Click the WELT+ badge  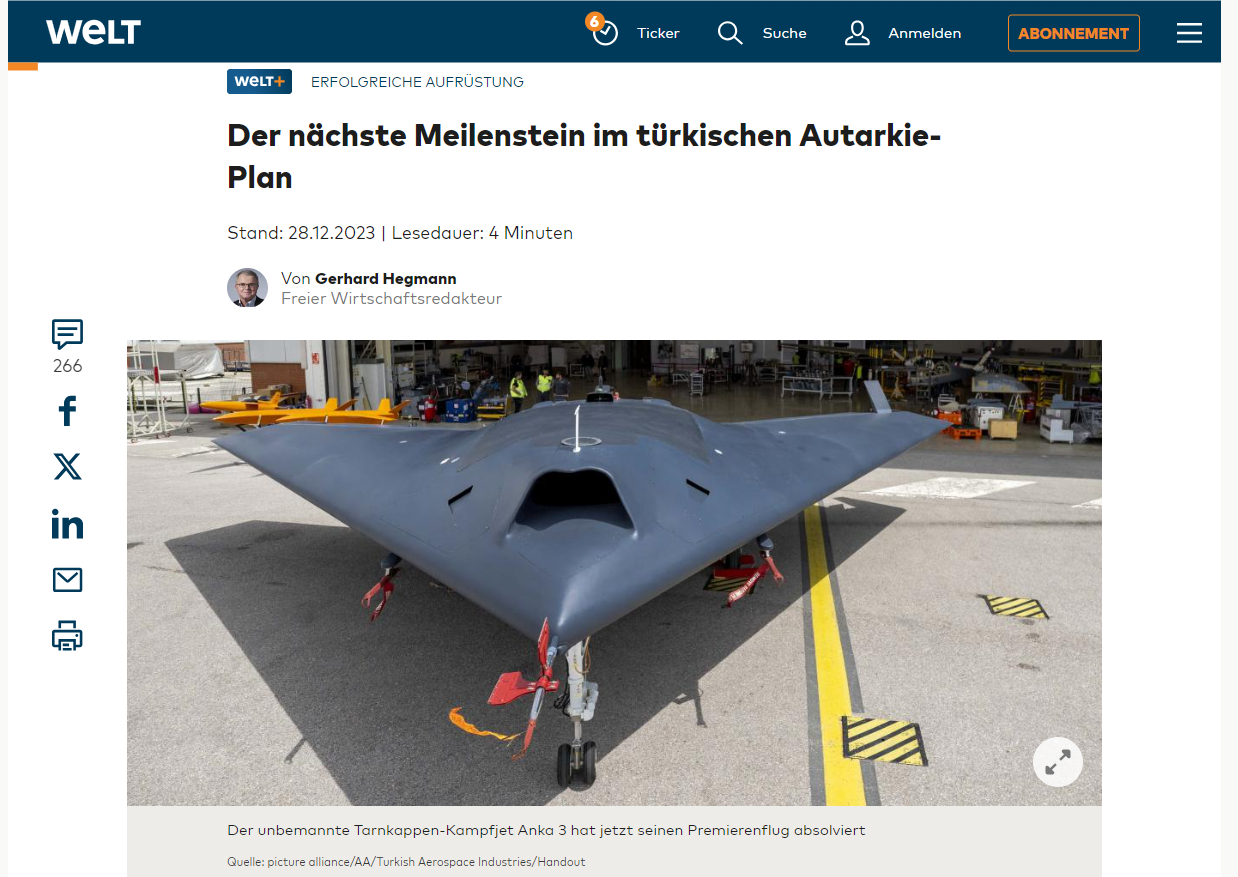click(259, 82)
